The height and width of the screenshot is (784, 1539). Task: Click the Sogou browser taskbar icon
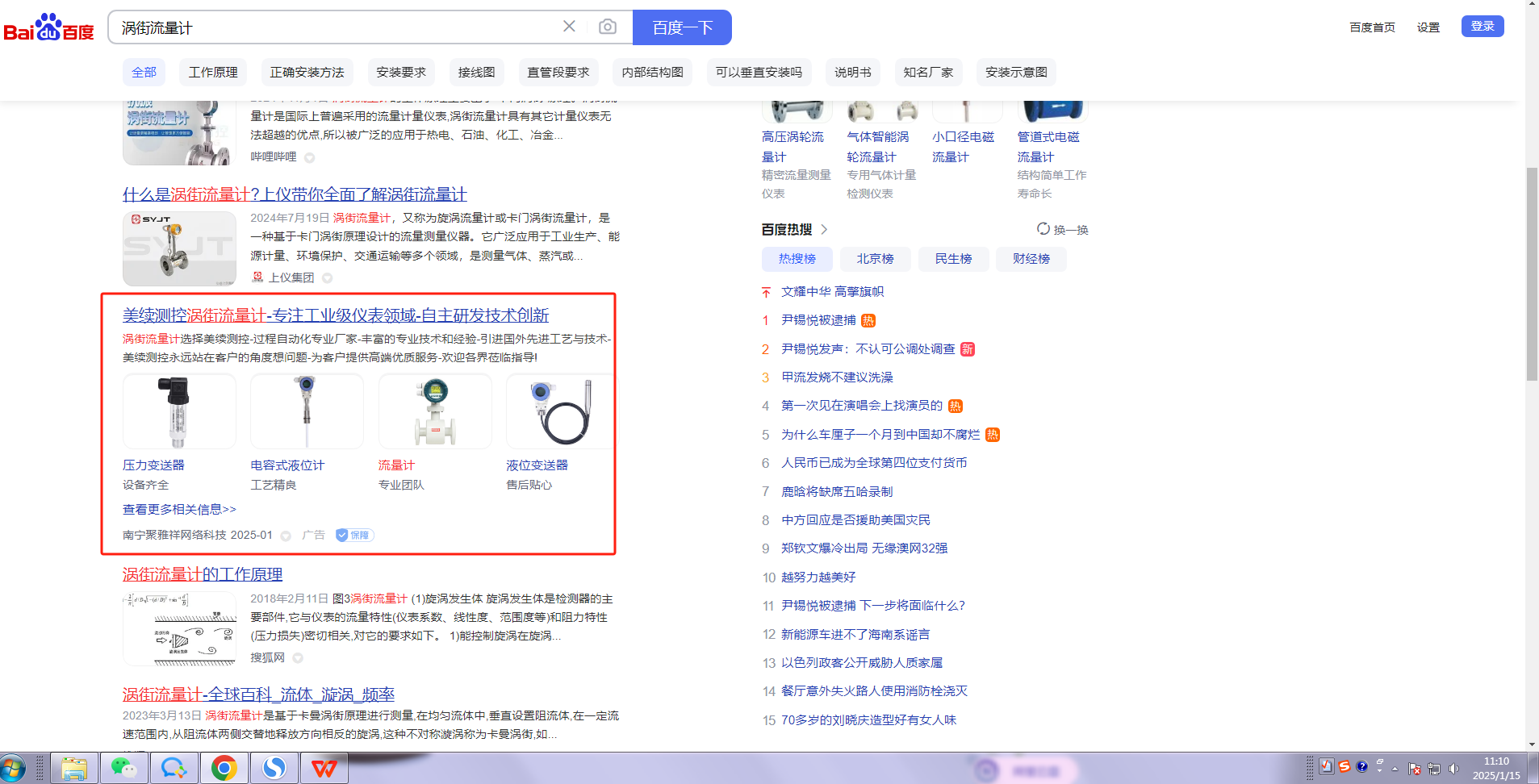[x=274, y=768]
